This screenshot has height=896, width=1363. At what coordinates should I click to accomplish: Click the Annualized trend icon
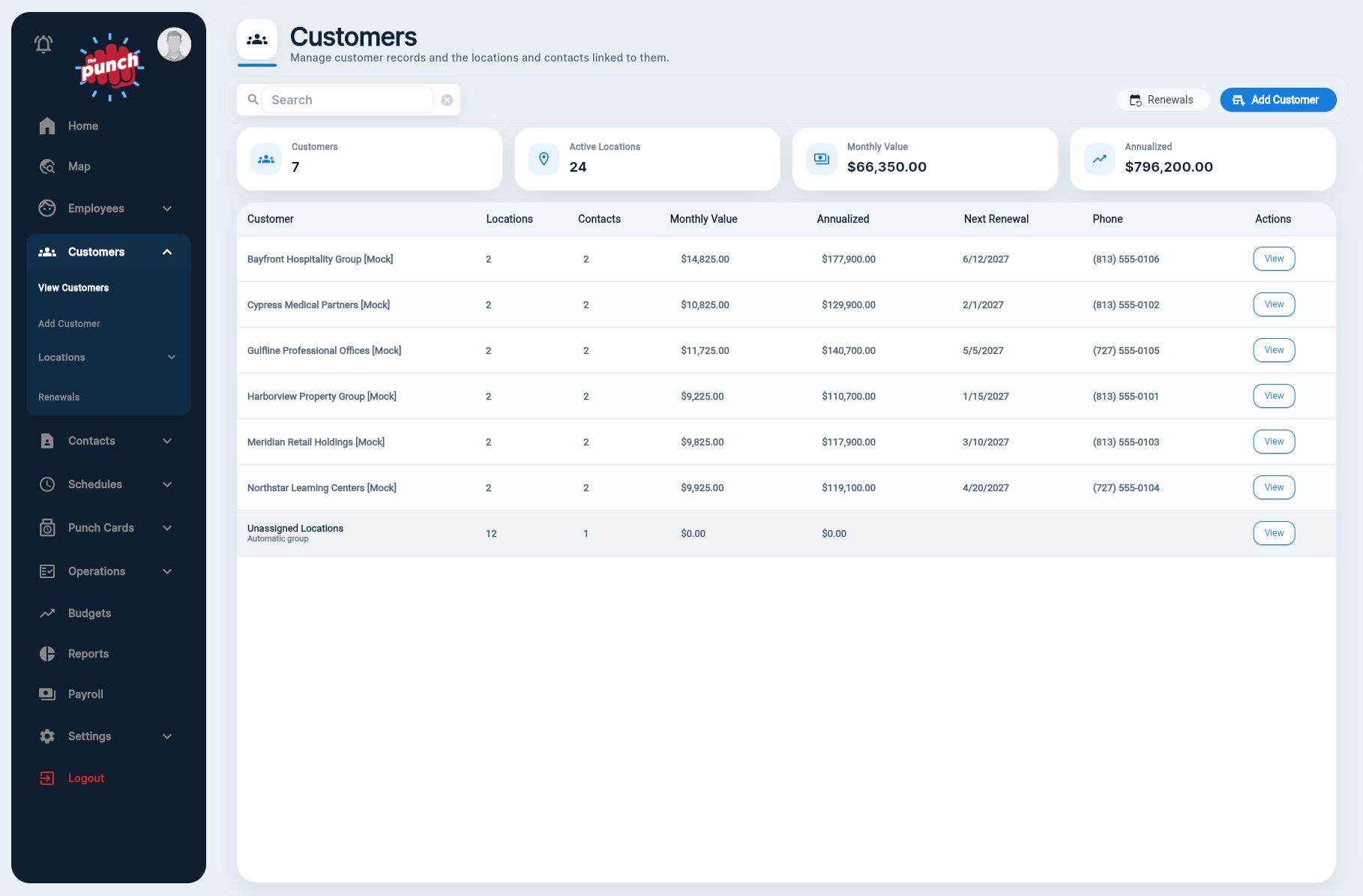(x=1100, y=159)
